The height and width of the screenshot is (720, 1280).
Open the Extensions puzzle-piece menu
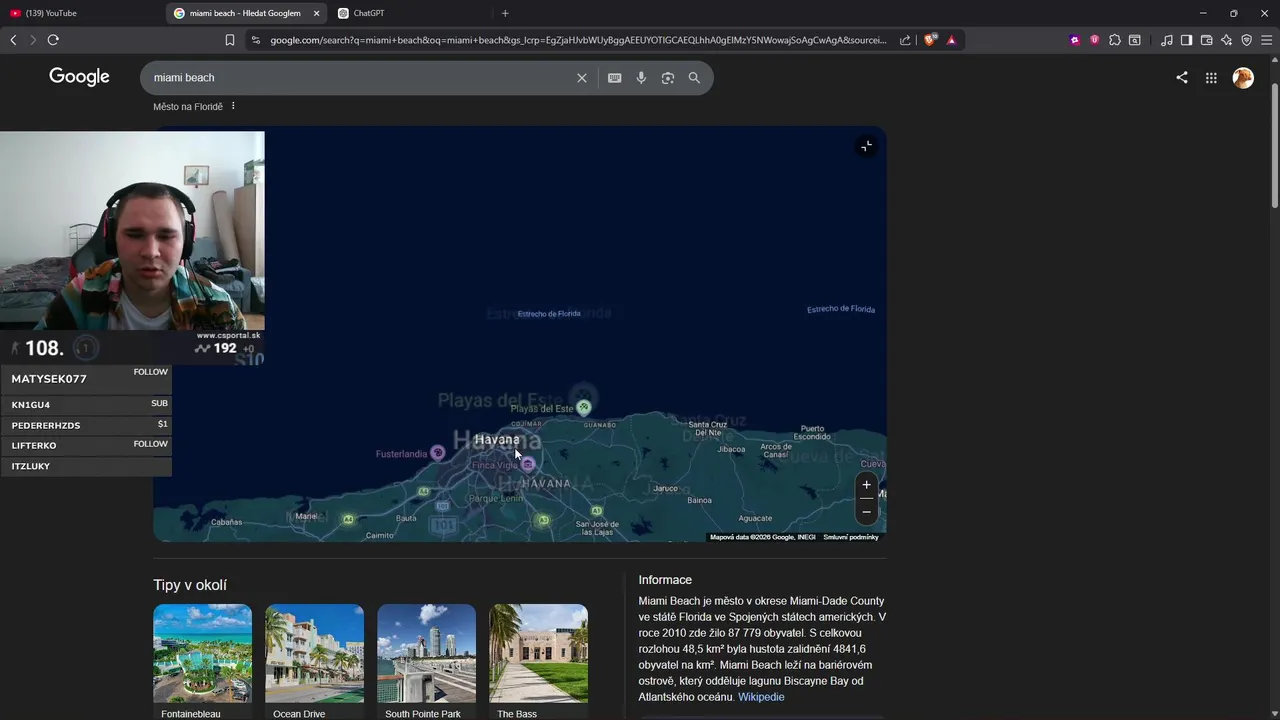pos(1115,40)
